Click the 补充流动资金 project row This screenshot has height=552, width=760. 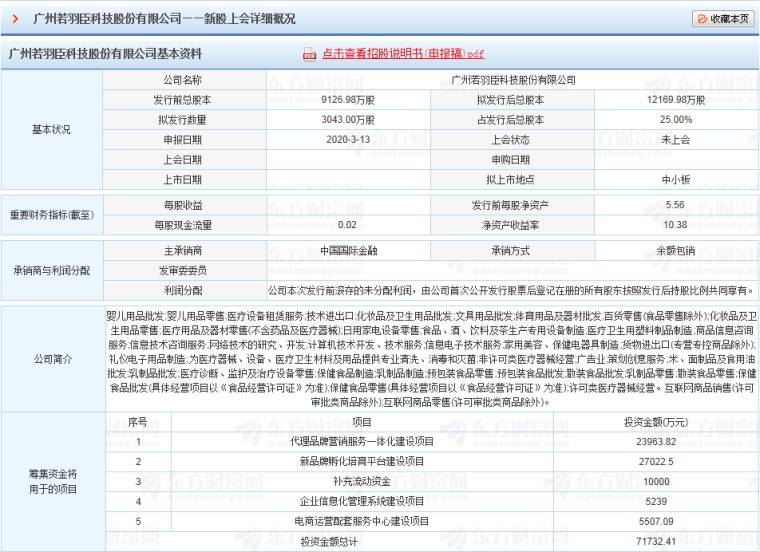(x=432, y=481)
